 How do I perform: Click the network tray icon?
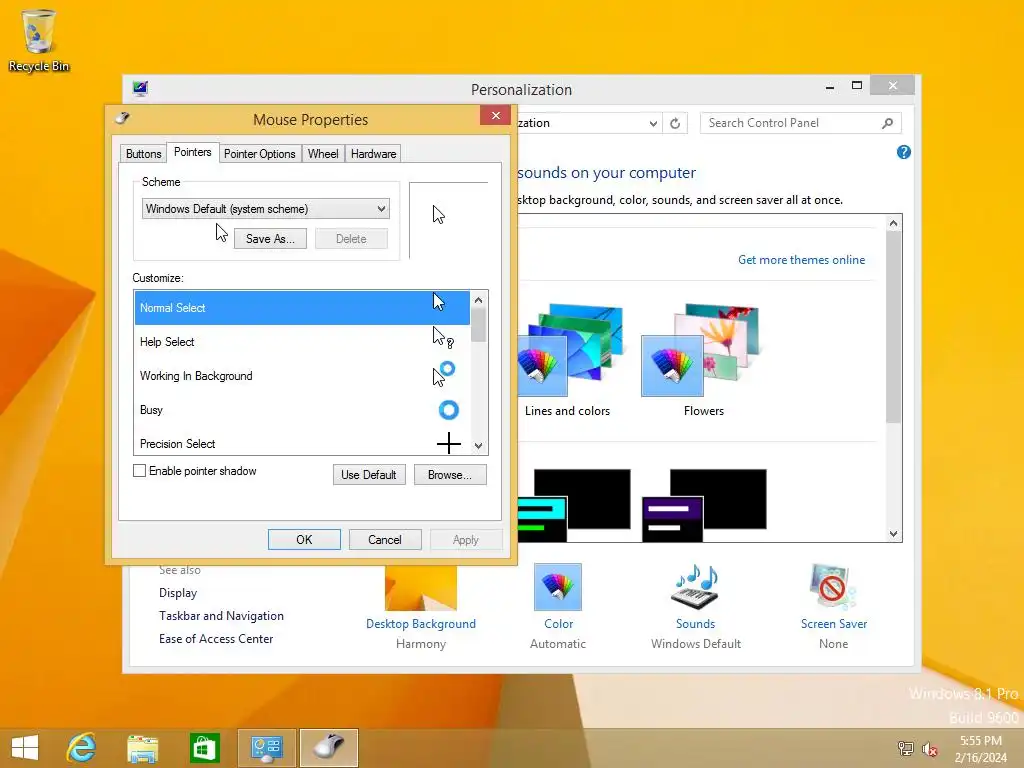coord(905,748)
